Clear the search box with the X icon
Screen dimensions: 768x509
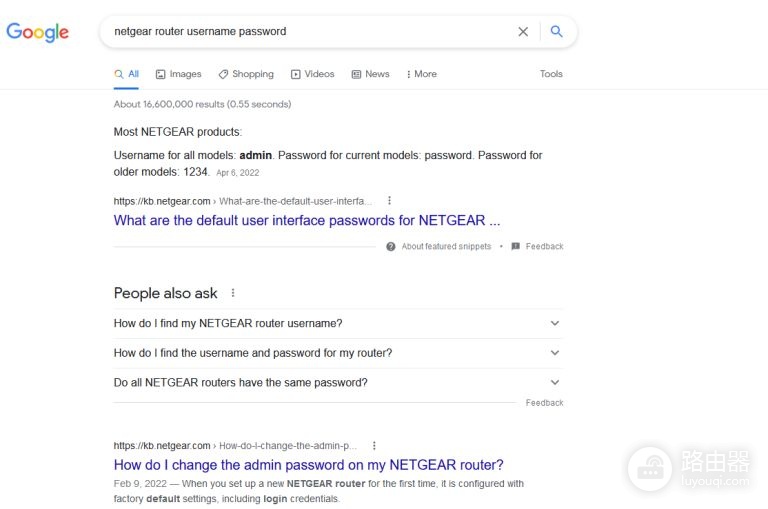pos(523,32)
